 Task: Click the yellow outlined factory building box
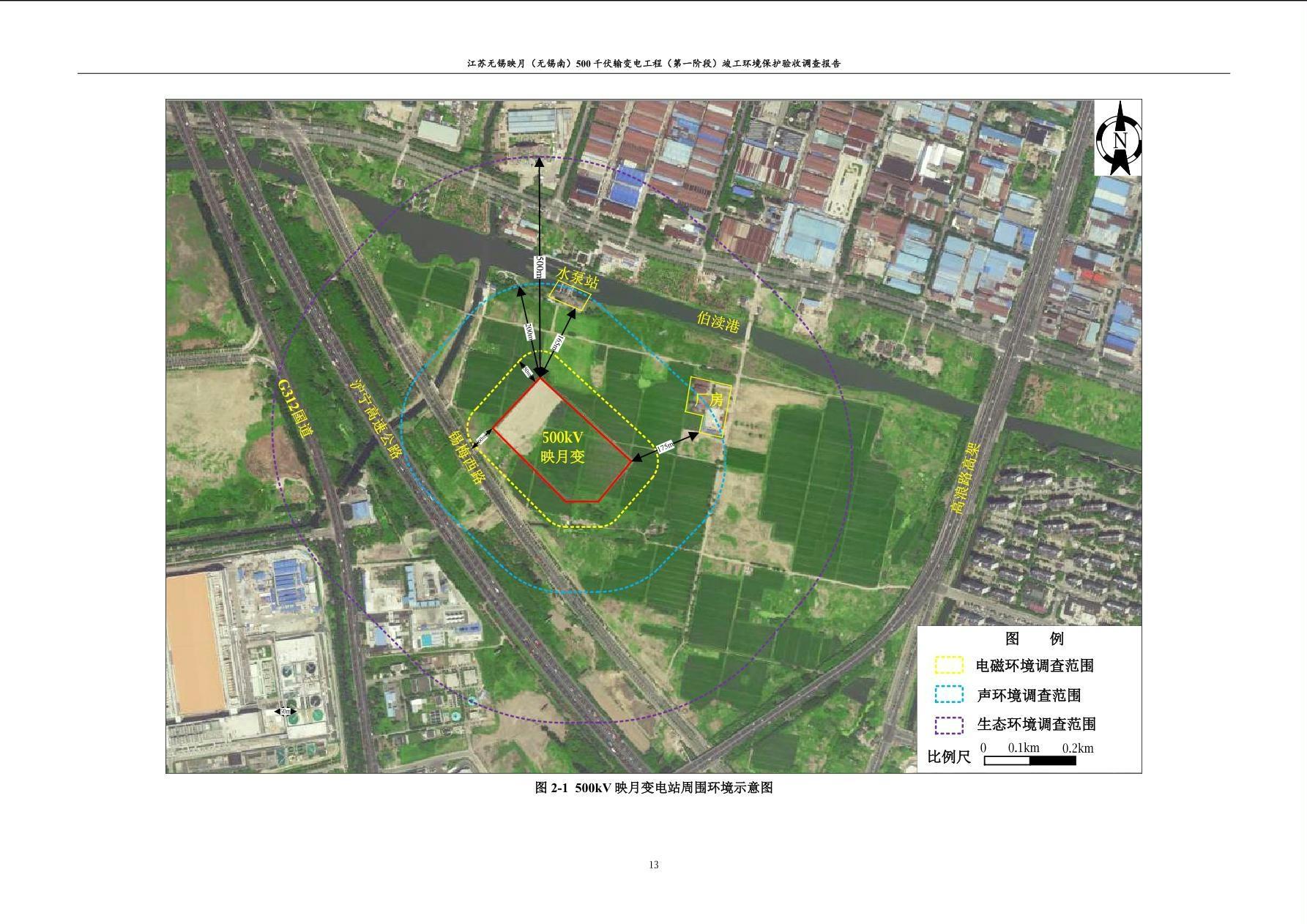point(708,408)
